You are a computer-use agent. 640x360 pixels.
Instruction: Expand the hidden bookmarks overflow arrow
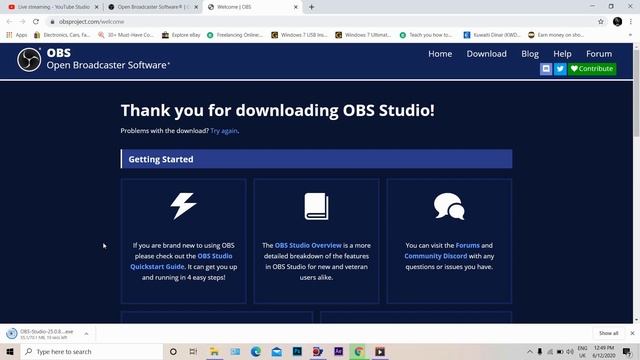[630, 35]
